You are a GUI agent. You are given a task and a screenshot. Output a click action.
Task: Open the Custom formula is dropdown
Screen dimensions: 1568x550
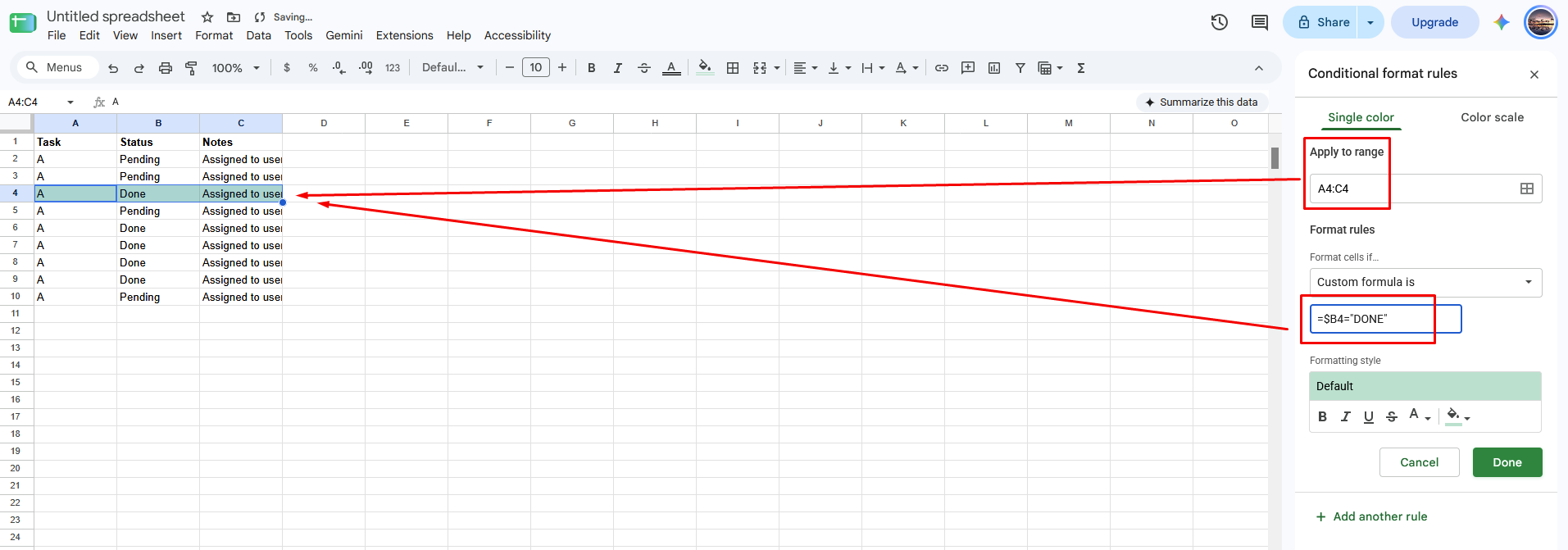coord(1425,282)
